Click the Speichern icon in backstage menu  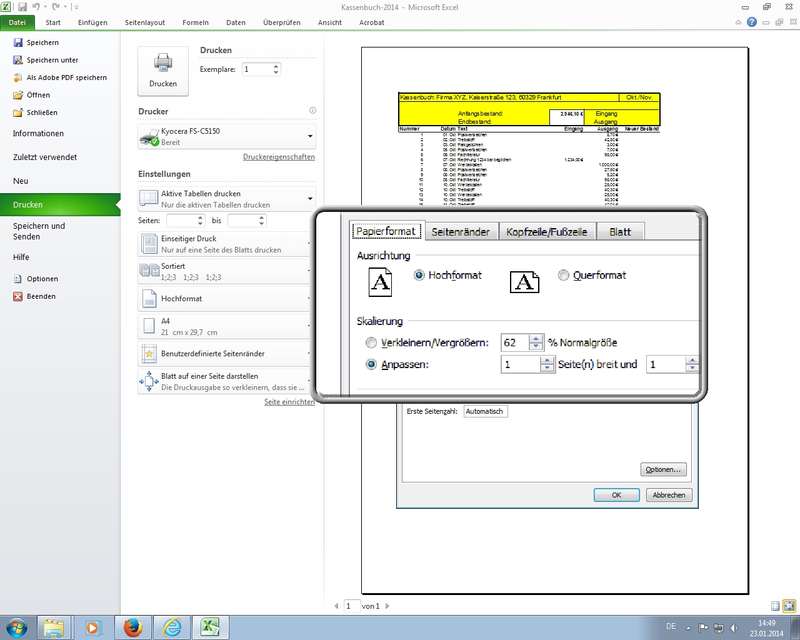tap(18, 43)
